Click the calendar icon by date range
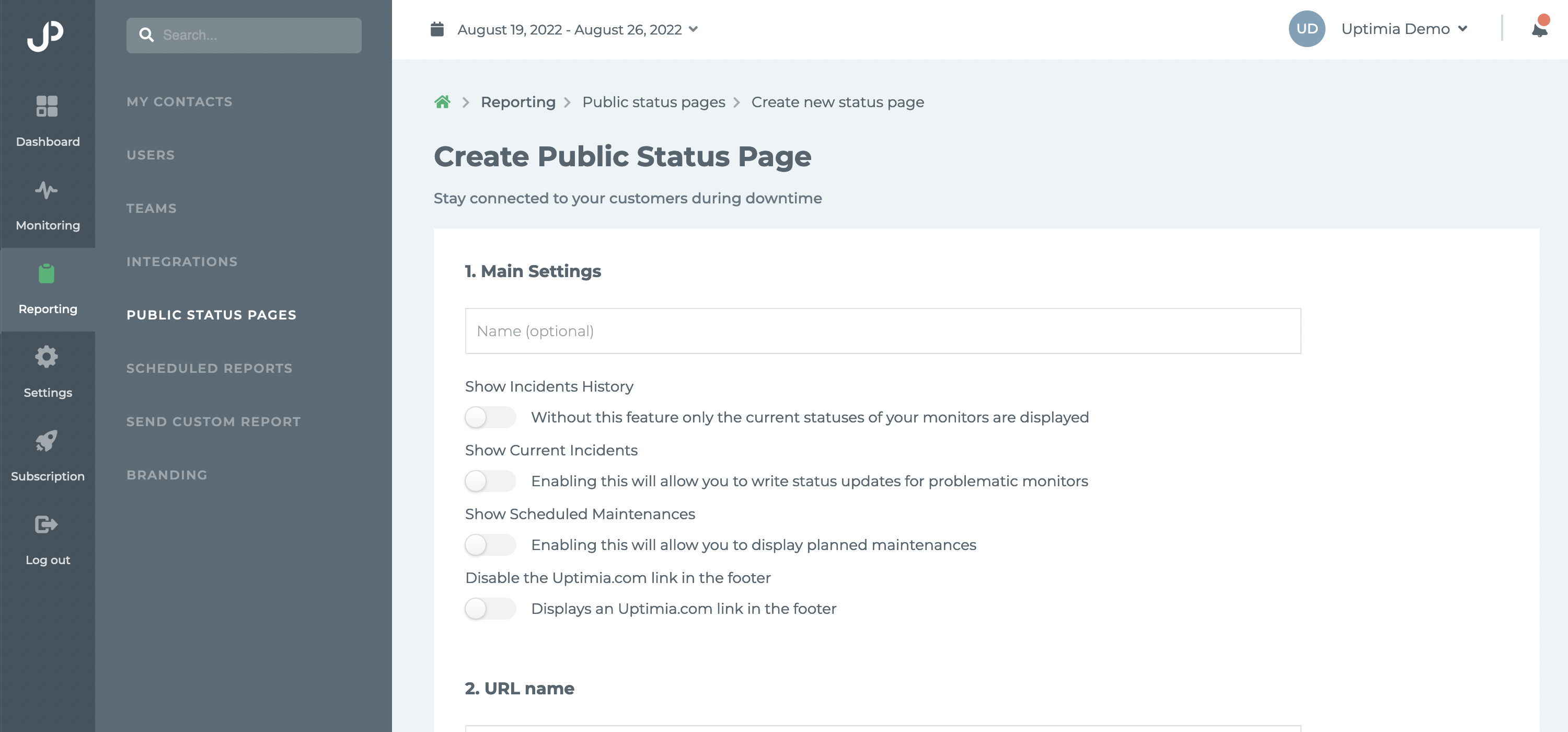The image size is (1568, 732). coord(437,29)
